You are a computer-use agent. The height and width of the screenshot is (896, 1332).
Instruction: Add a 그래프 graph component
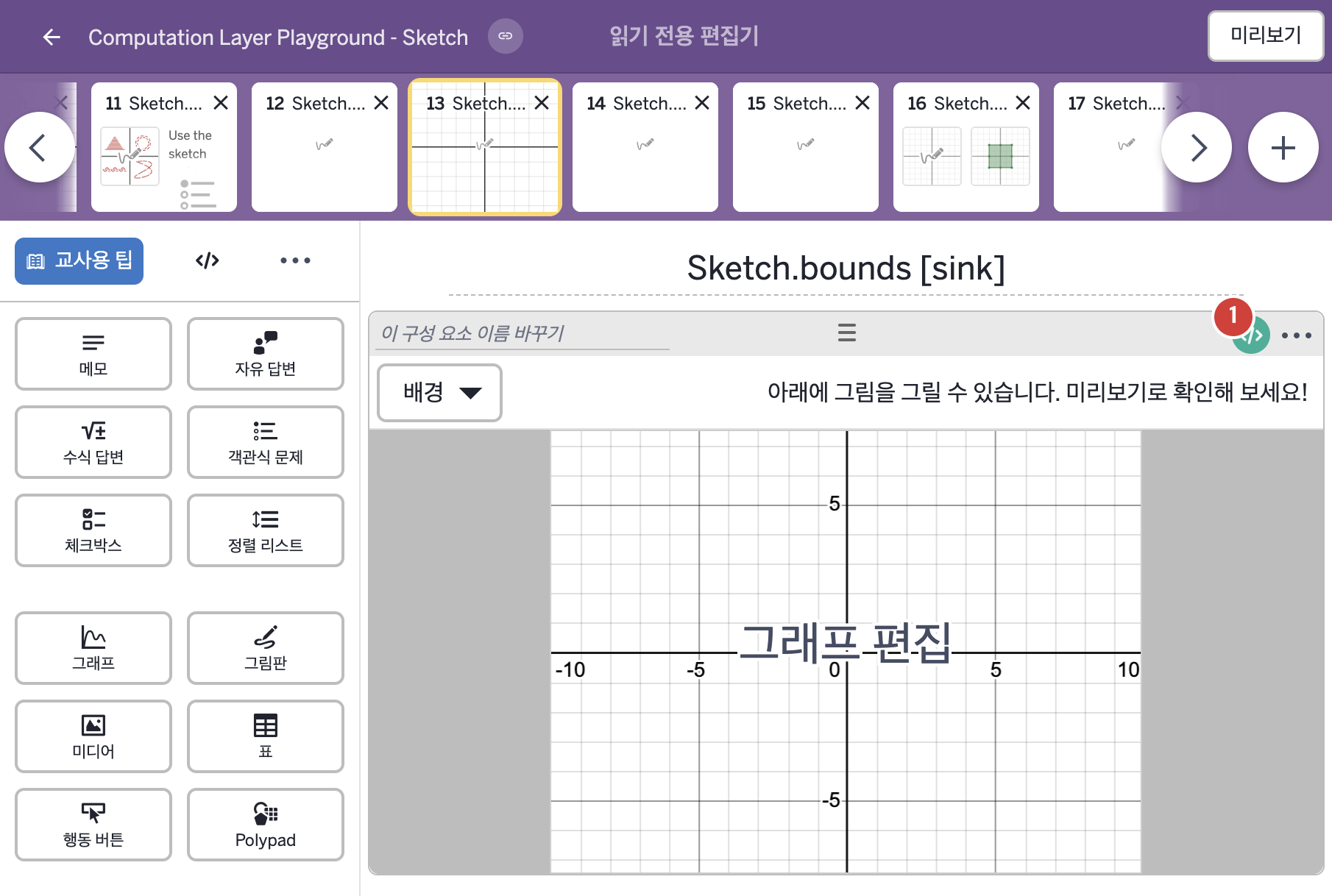coord(93,648)
